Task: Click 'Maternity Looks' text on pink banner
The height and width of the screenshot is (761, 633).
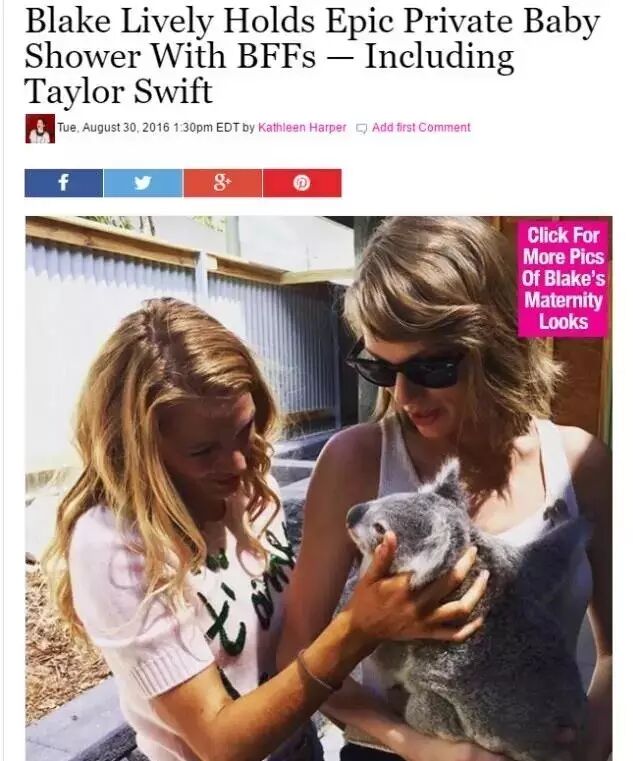Action: point(563,311)
